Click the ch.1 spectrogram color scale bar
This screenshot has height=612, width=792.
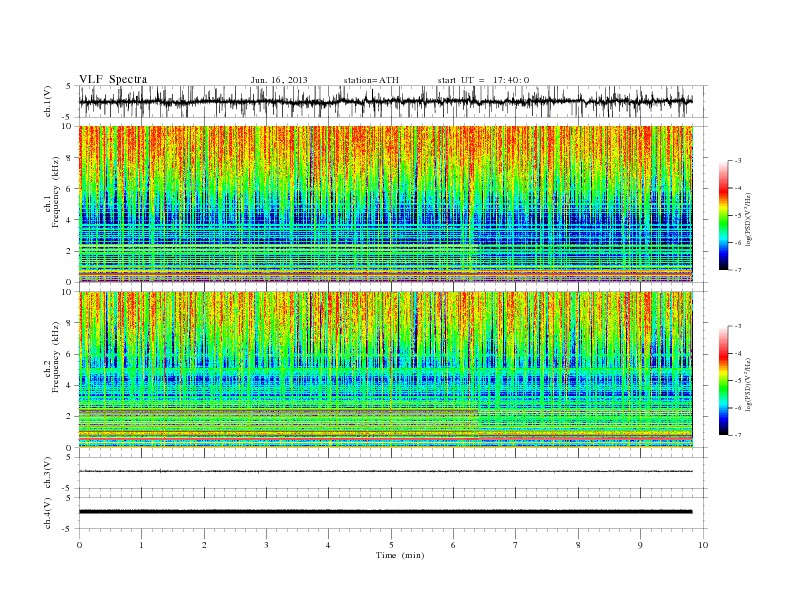724,216
